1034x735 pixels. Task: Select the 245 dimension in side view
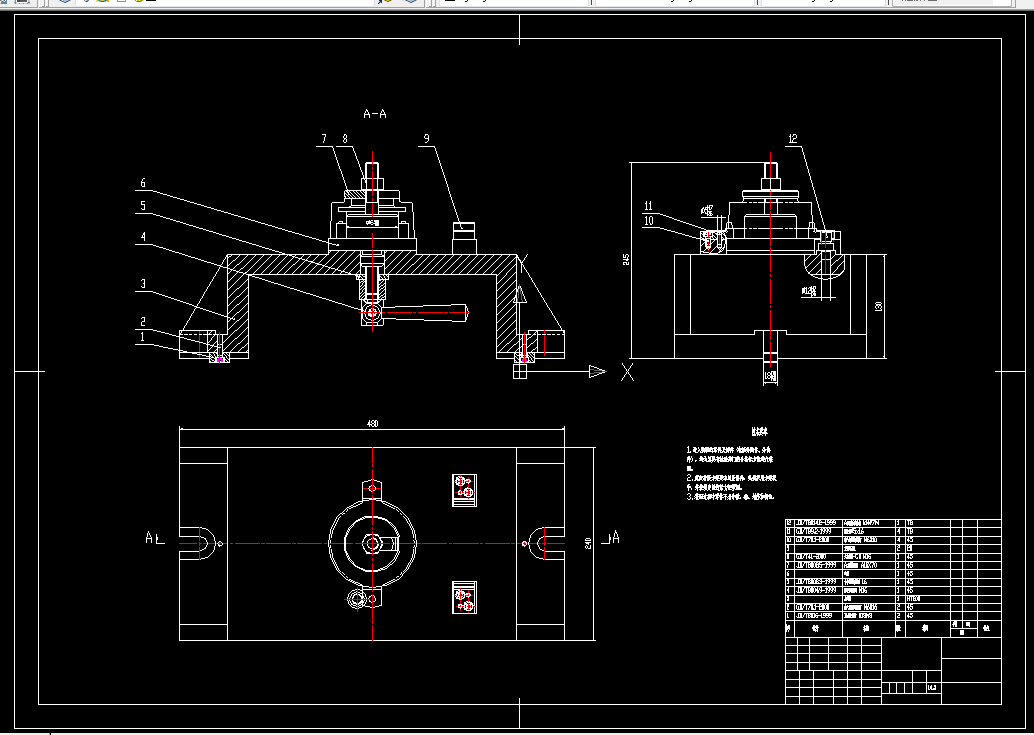pos(626,260)
